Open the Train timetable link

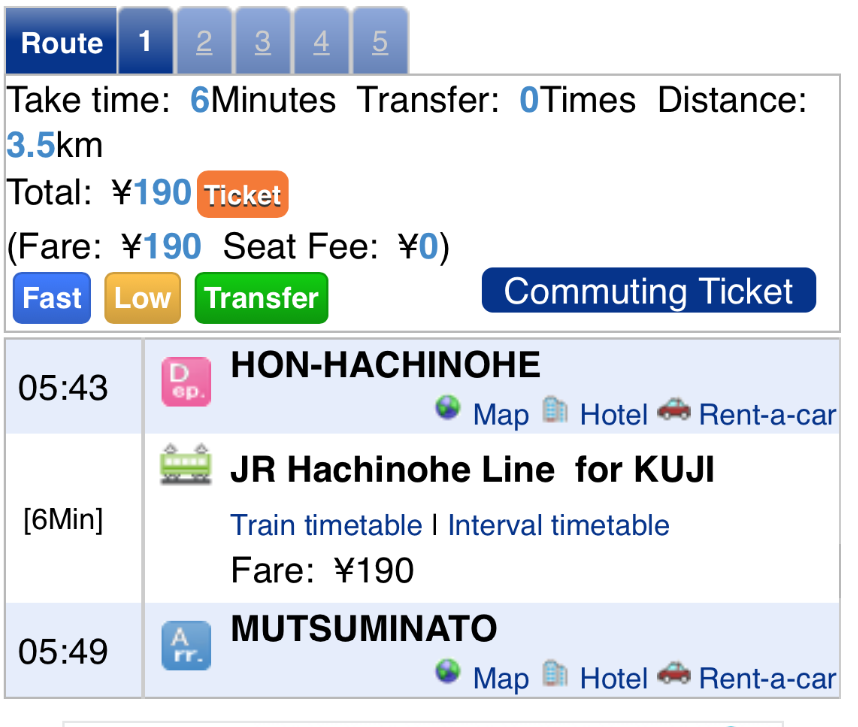[x=326, y=526]
